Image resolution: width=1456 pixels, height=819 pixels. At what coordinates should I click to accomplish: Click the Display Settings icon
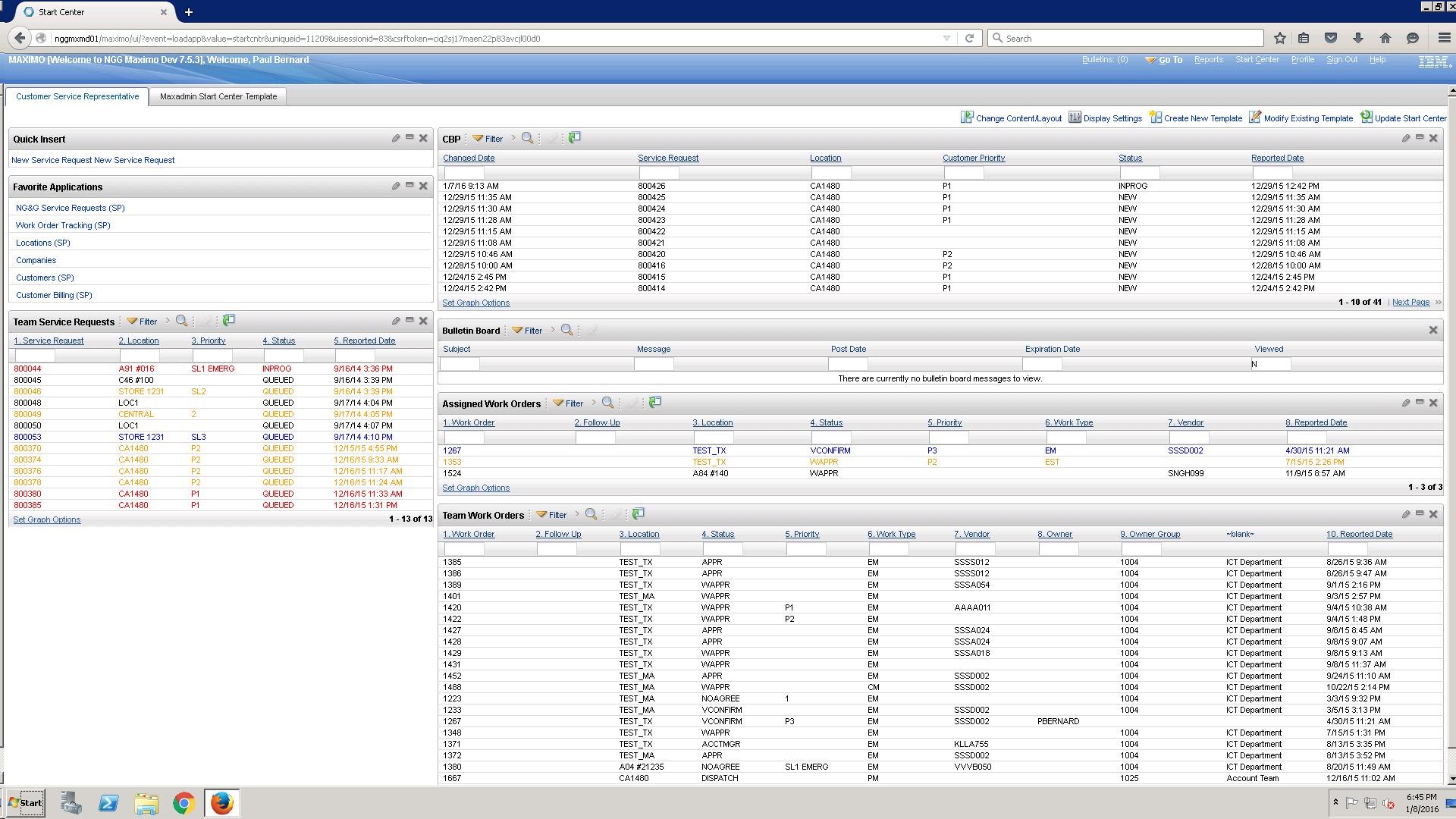tap(1075, 118)
